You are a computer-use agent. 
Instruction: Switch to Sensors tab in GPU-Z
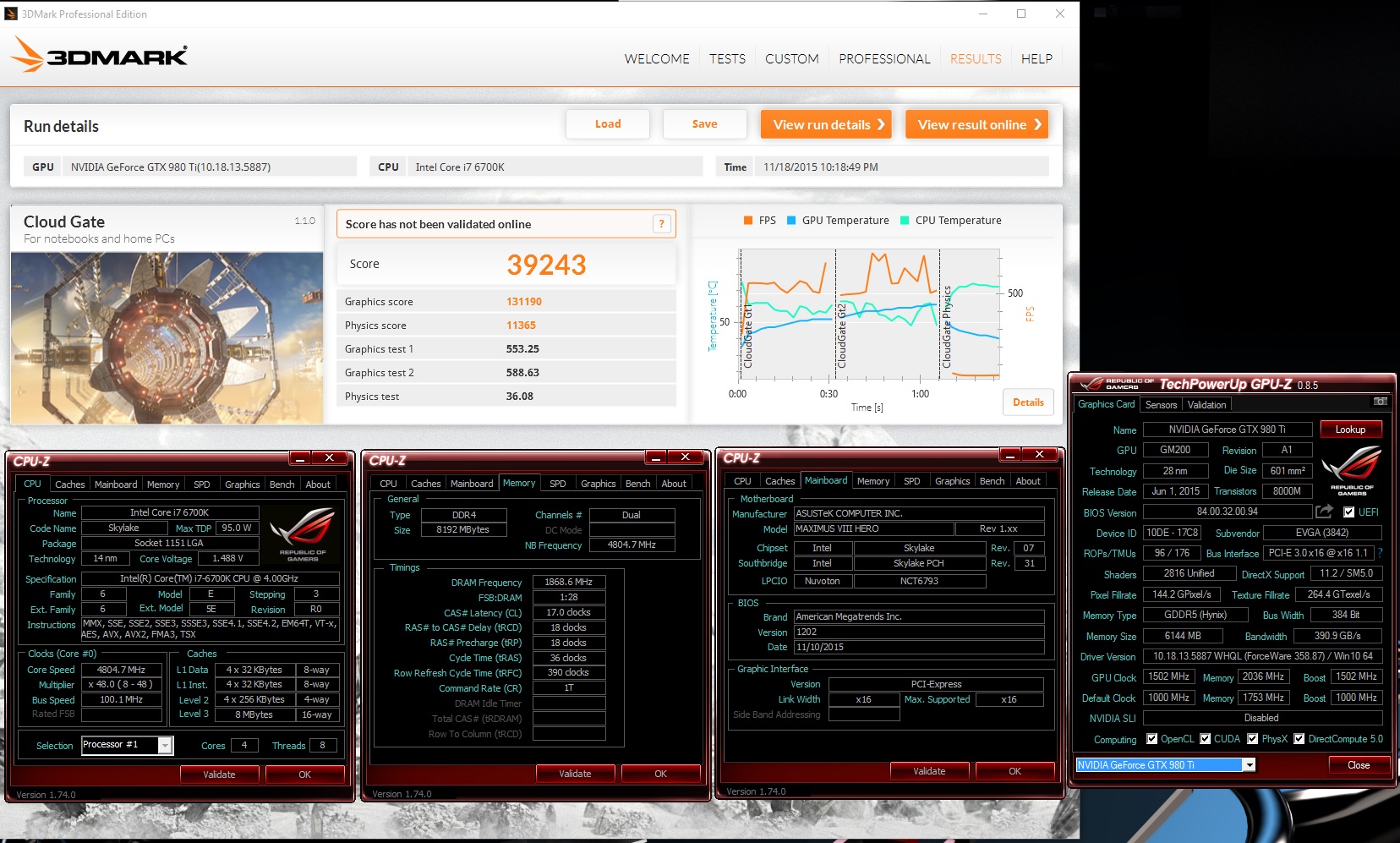1161,405
